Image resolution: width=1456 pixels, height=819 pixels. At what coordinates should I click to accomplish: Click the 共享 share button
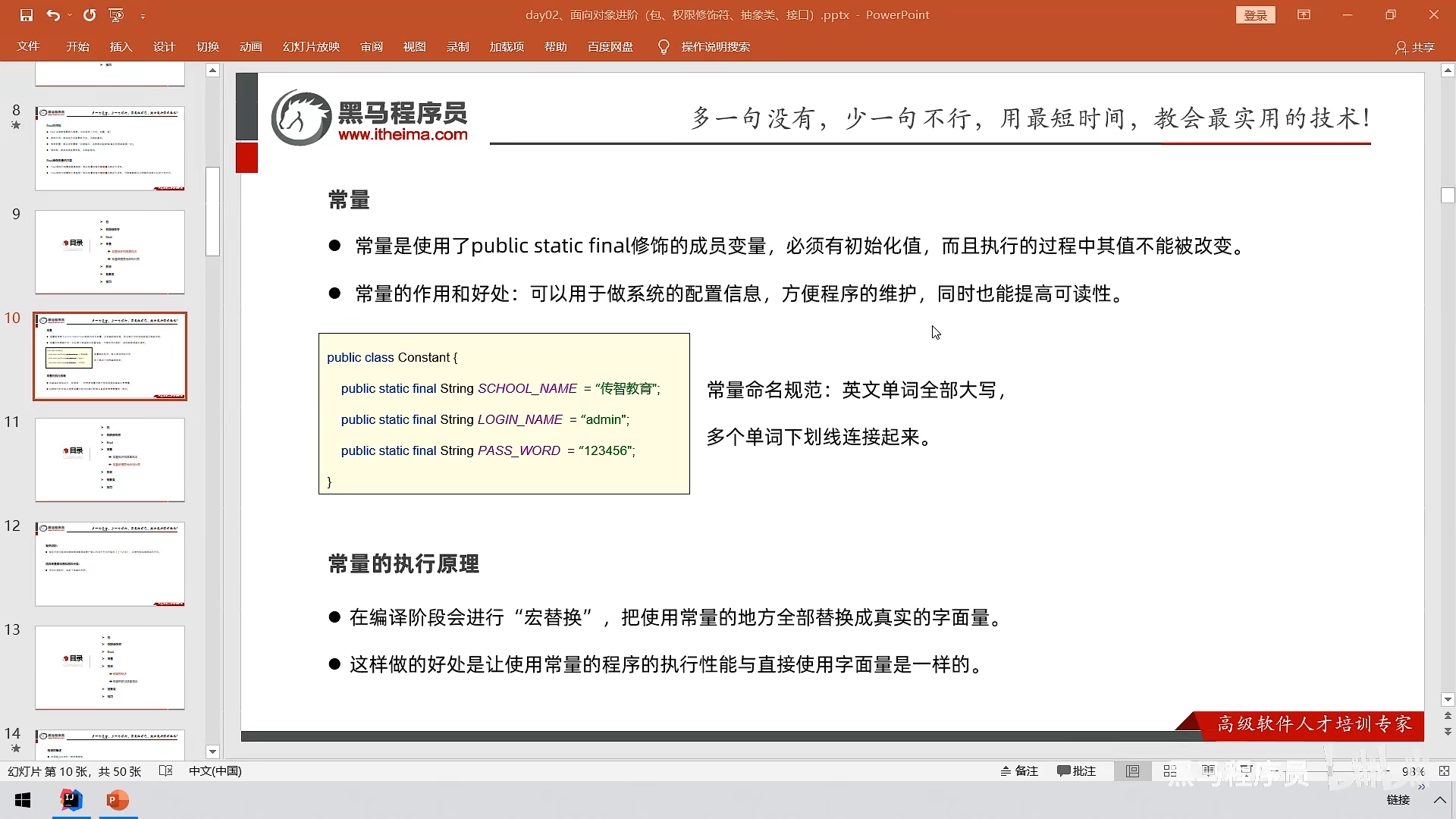pyautogui.click(x=1415, y=47)
